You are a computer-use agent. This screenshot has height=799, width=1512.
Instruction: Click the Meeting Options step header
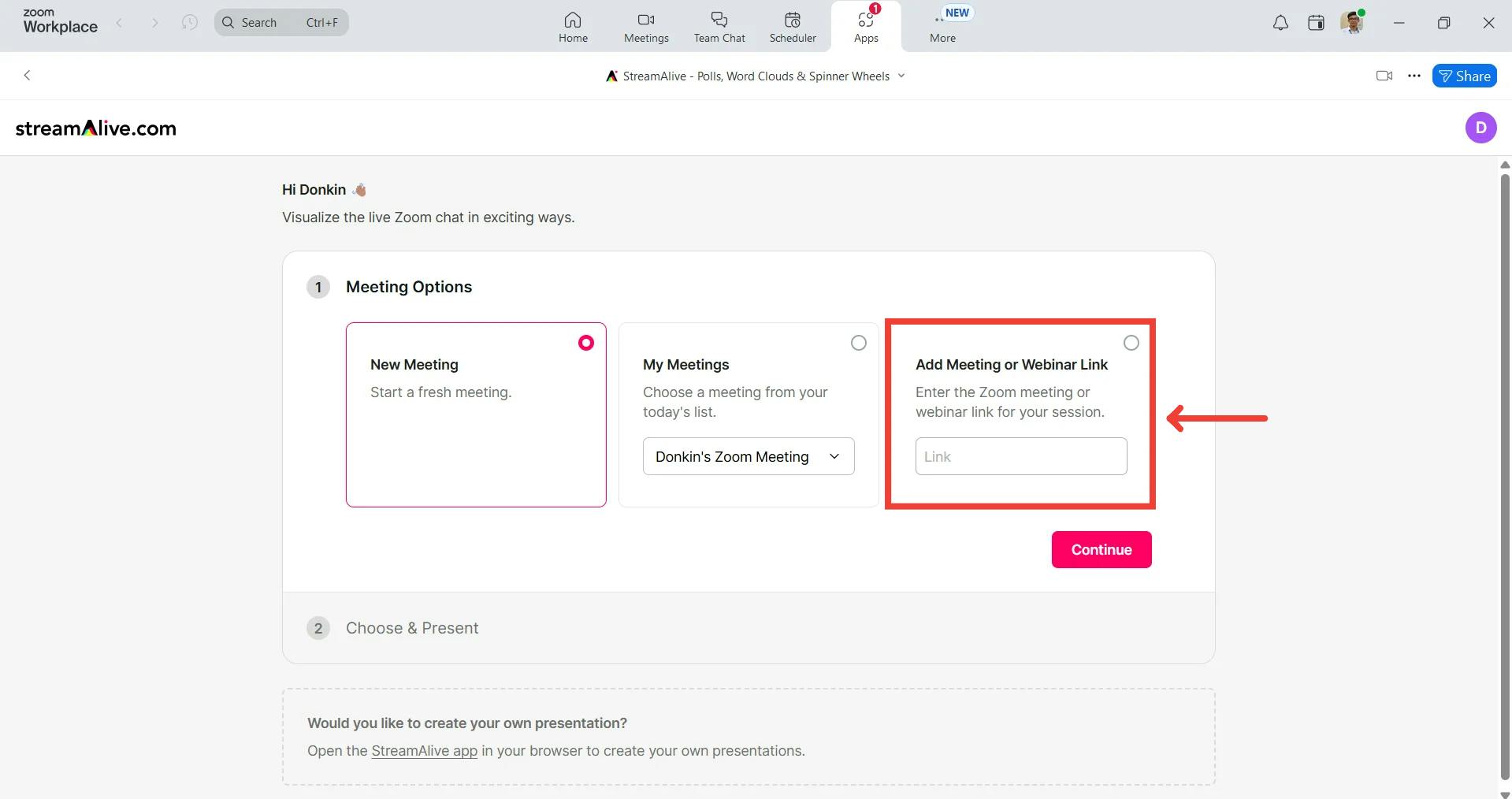(409, 287)
